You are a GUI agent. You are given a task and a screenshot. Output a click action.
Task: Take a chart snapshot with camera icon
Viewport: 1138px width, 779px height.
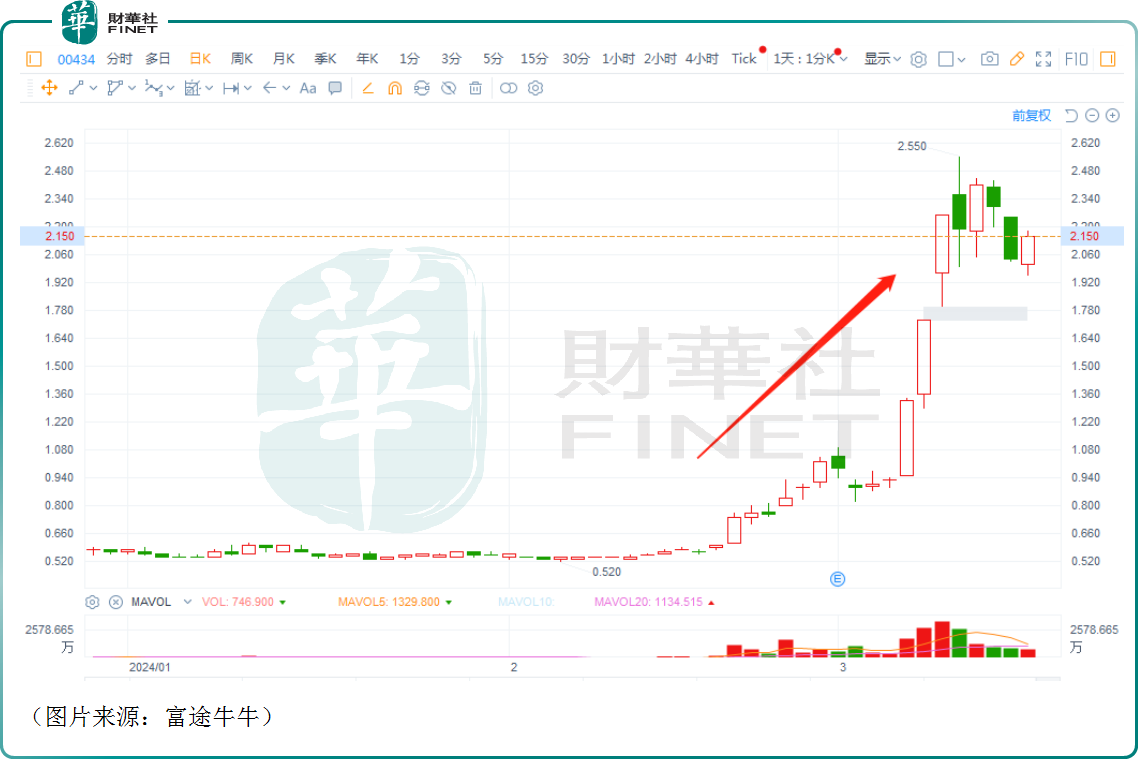pyautogui.click(x=989, y=59)
